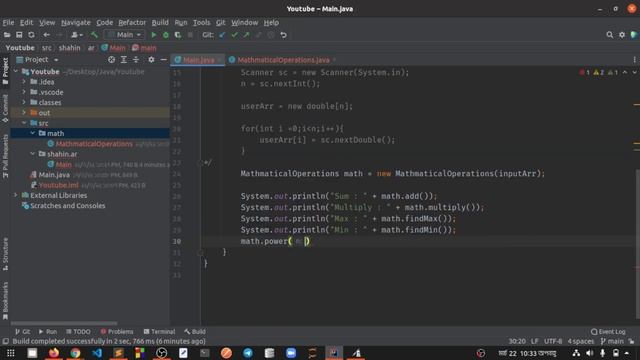Open Firefox from the taskbar
Image resolution: width=640 pixels, height=360 pixels.
[53, 353]
